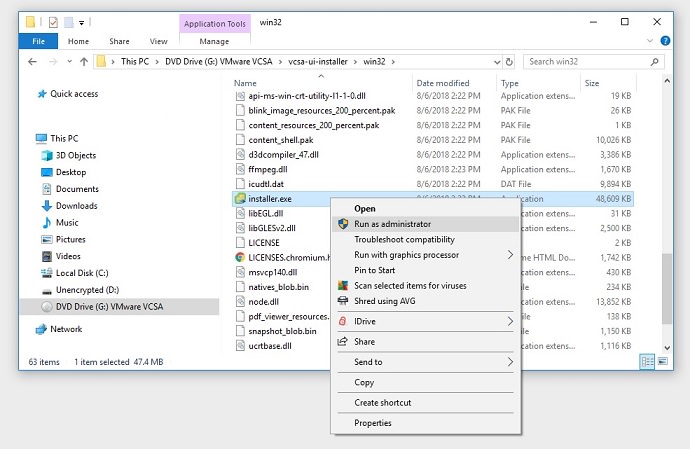Expand the address bar history dropdown

497,62
